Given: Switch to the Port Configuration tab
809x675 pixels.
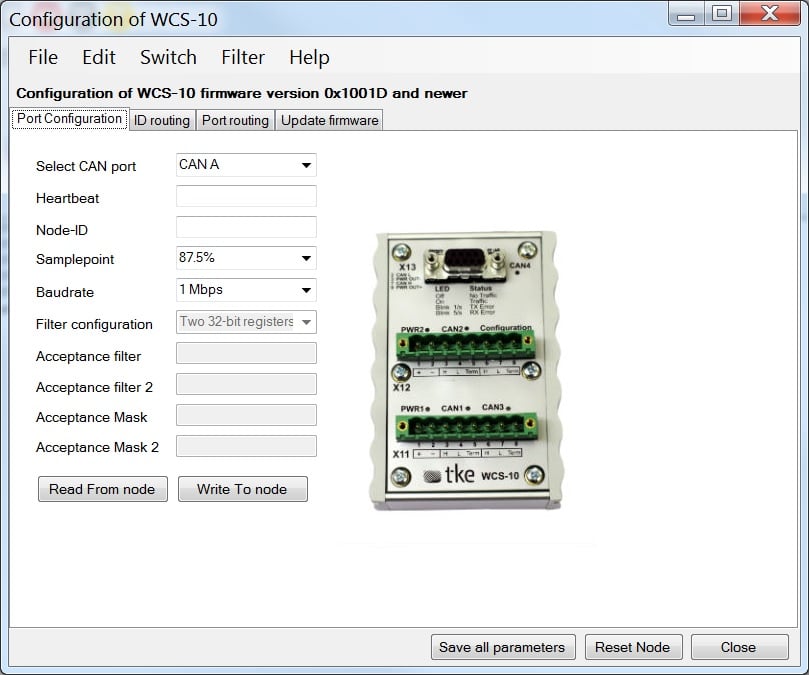Looking at the screenshot, I should pos(70,119).
